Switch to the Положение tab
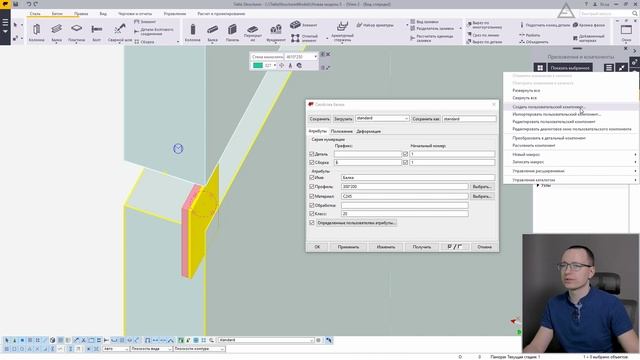Image resolution: width=640 pixels, height=360 pixels. pyautogui.click(x=341, y=131)
